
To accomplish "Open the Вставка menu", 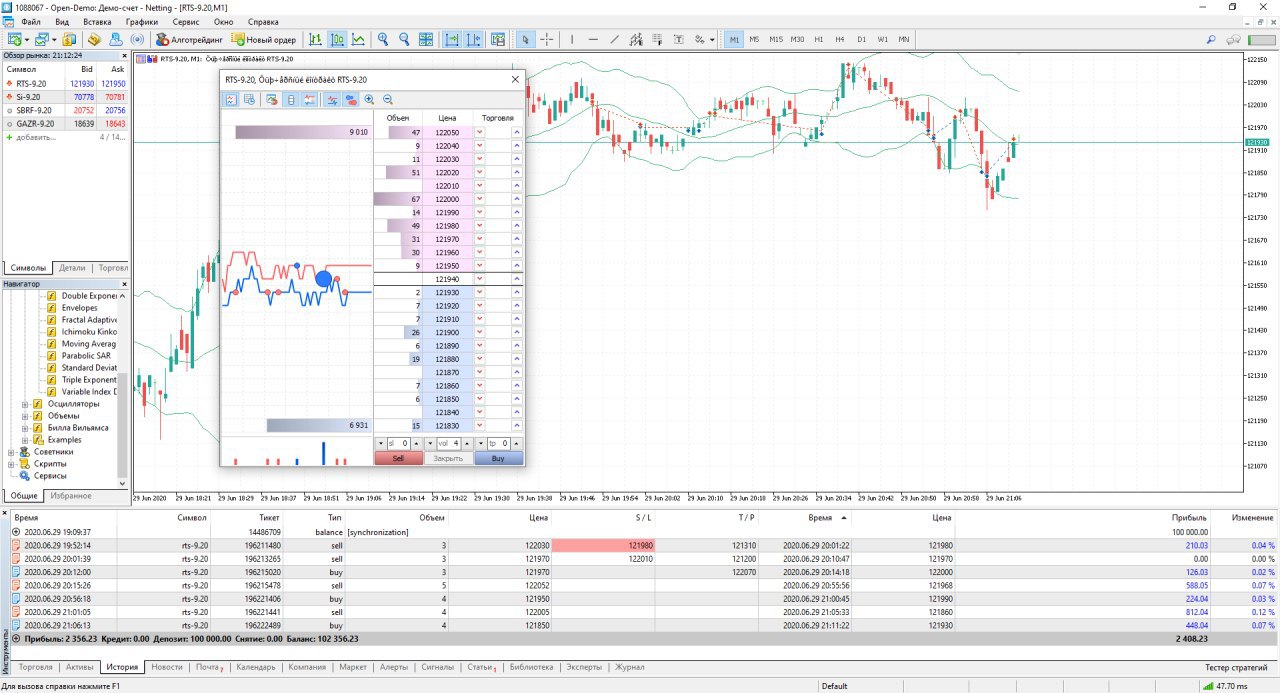I will pos(97,21).
